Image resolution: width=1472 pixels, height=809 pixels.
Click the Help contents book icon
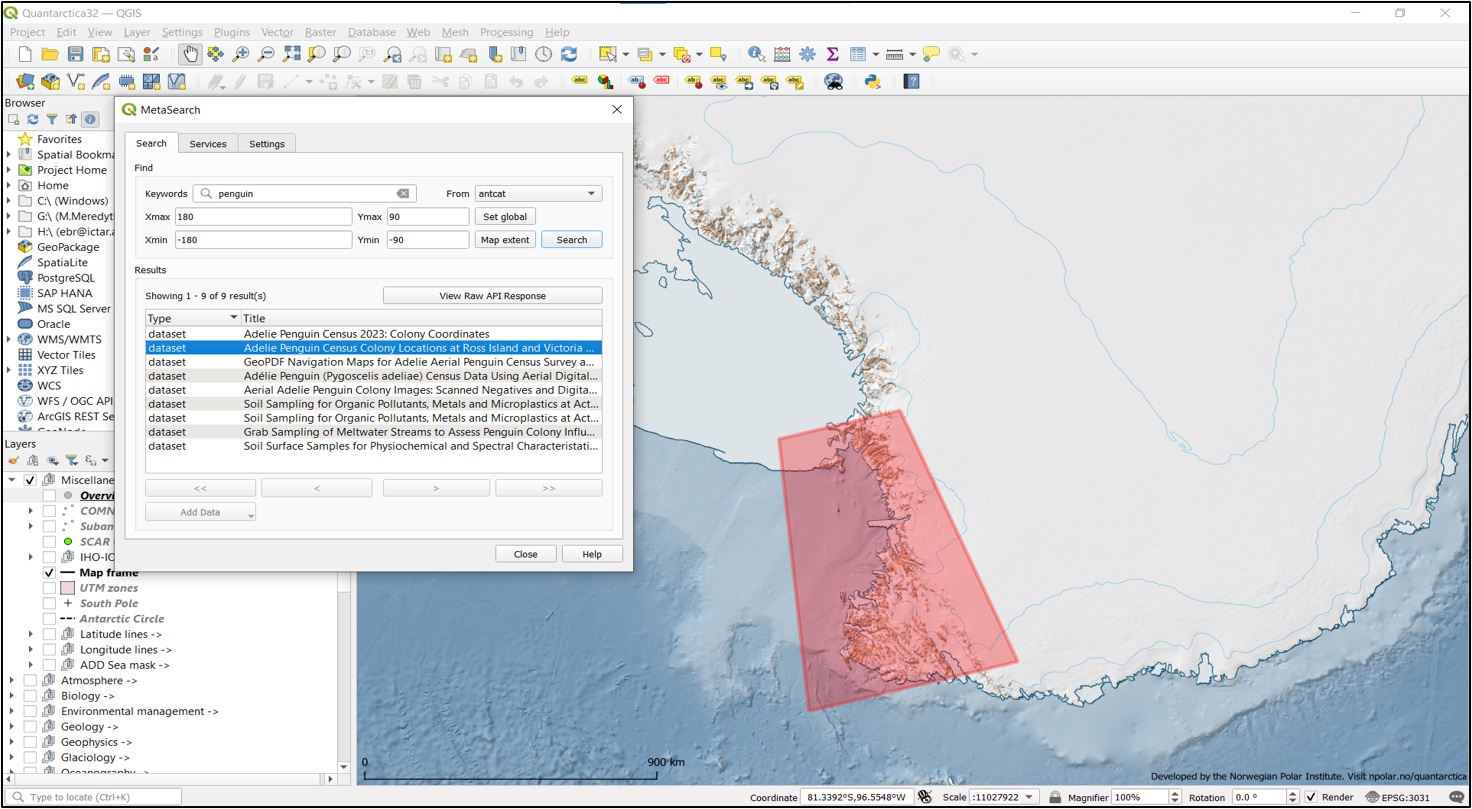[911, 81]
